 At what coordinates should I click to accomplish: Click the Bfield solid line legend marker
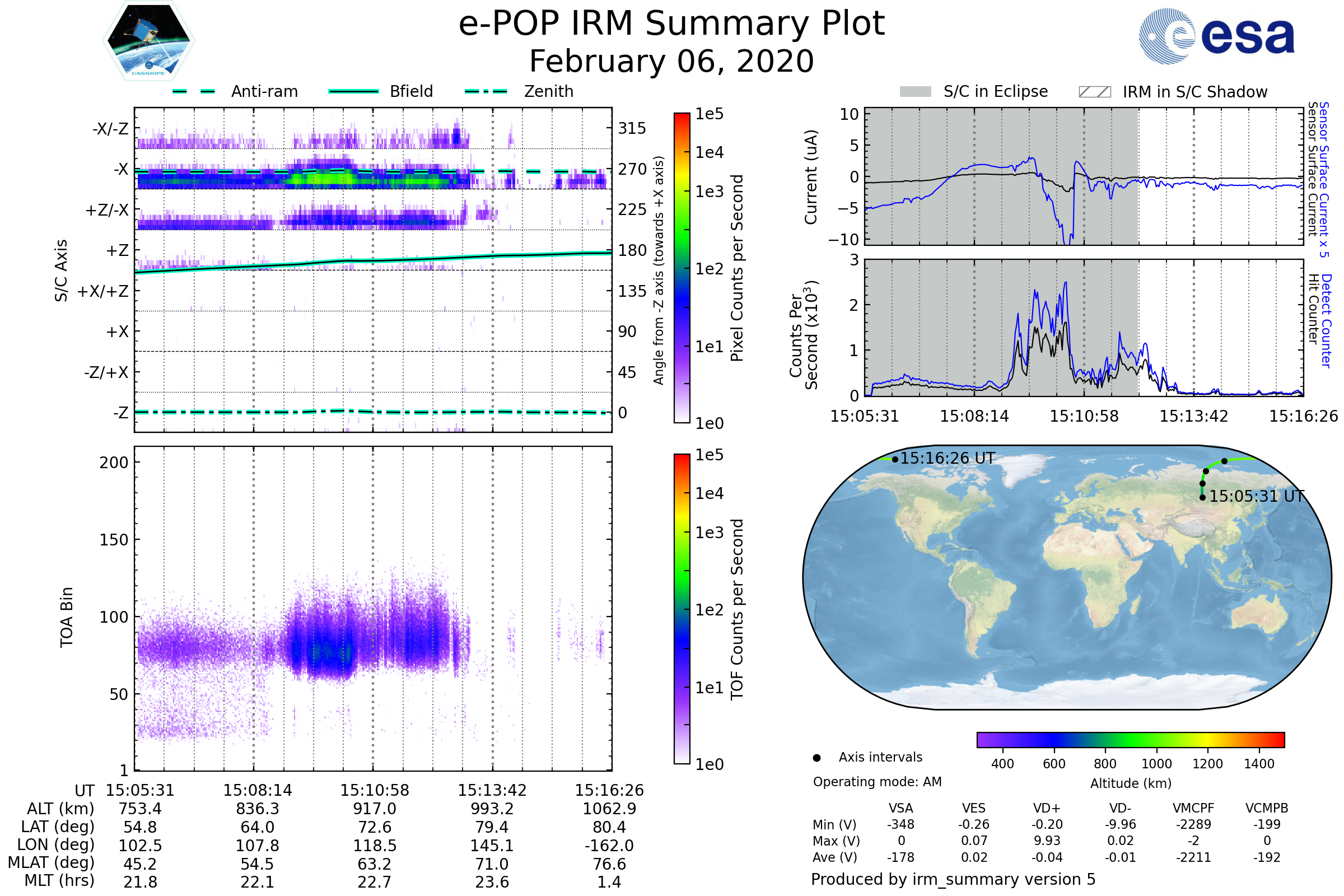coord(353,91)
